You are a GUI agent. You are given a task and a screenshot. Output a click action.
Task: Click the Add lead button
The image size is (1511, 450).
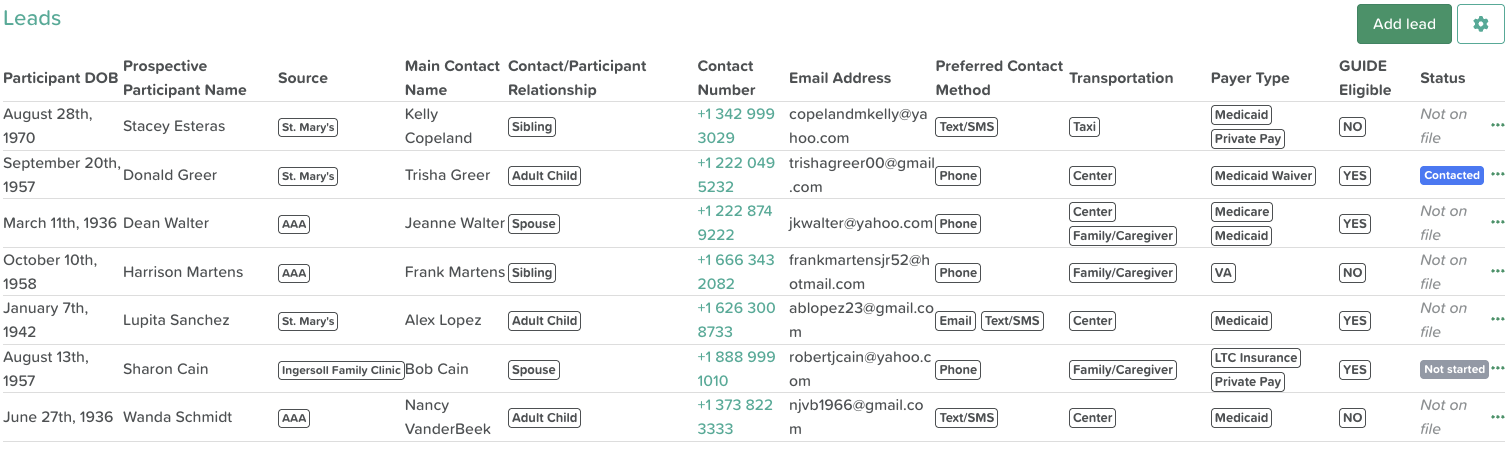(x=1404, y=24)
